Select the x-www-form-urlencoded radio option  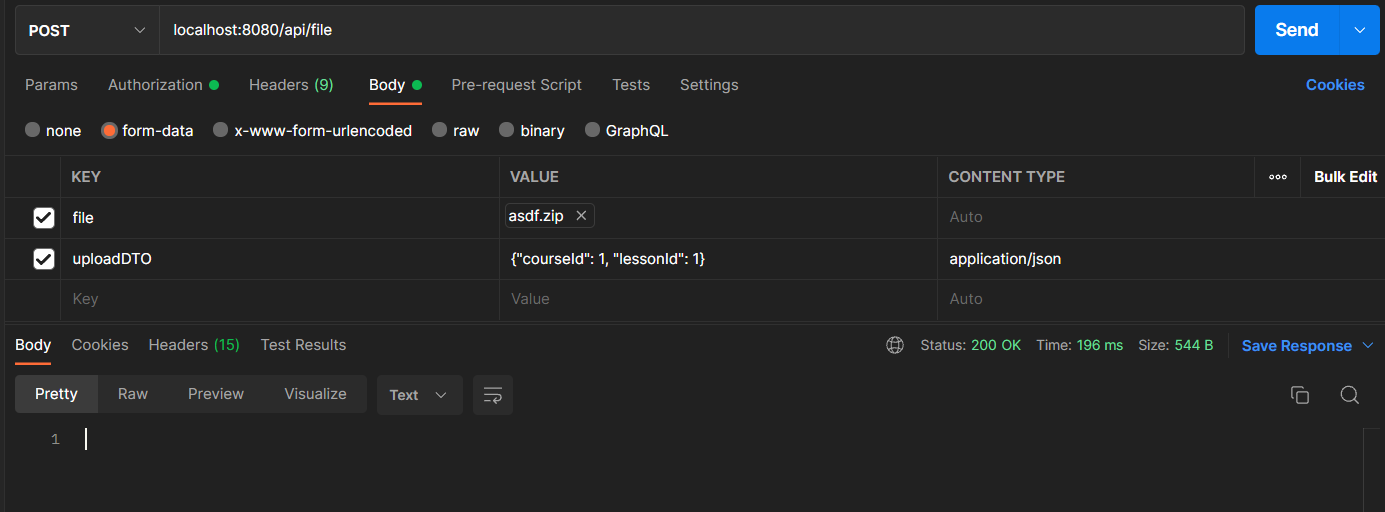click(x=221, y=130)
